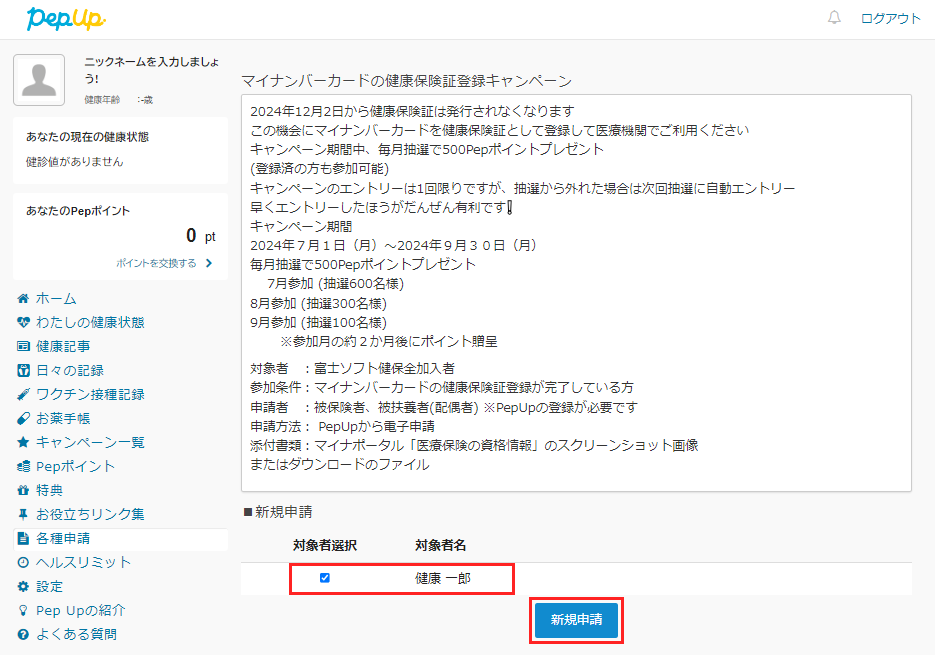
Task: Navigate to ワクチン接種記録
Action: 90,394
